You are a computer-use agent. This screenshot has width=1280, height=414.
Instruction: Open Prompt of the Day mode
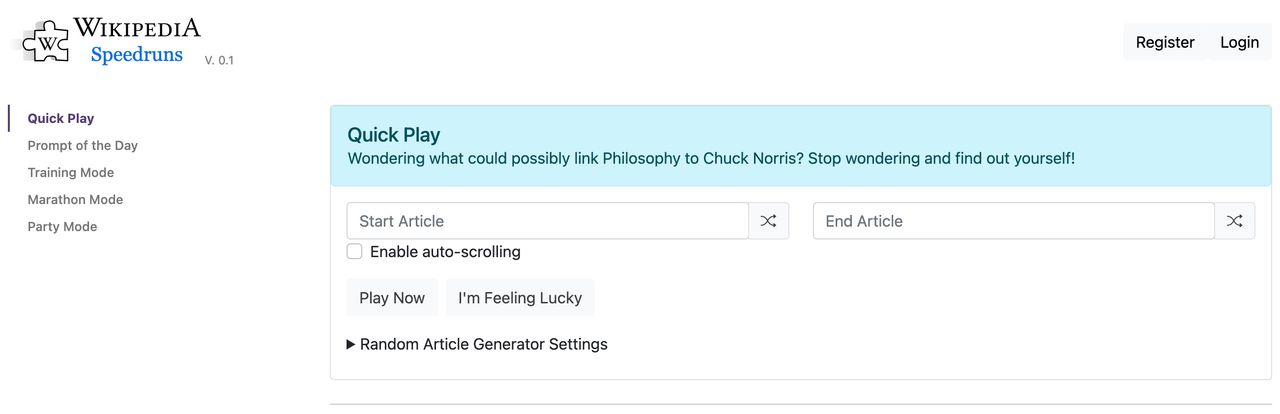click(x=83, y=146)
